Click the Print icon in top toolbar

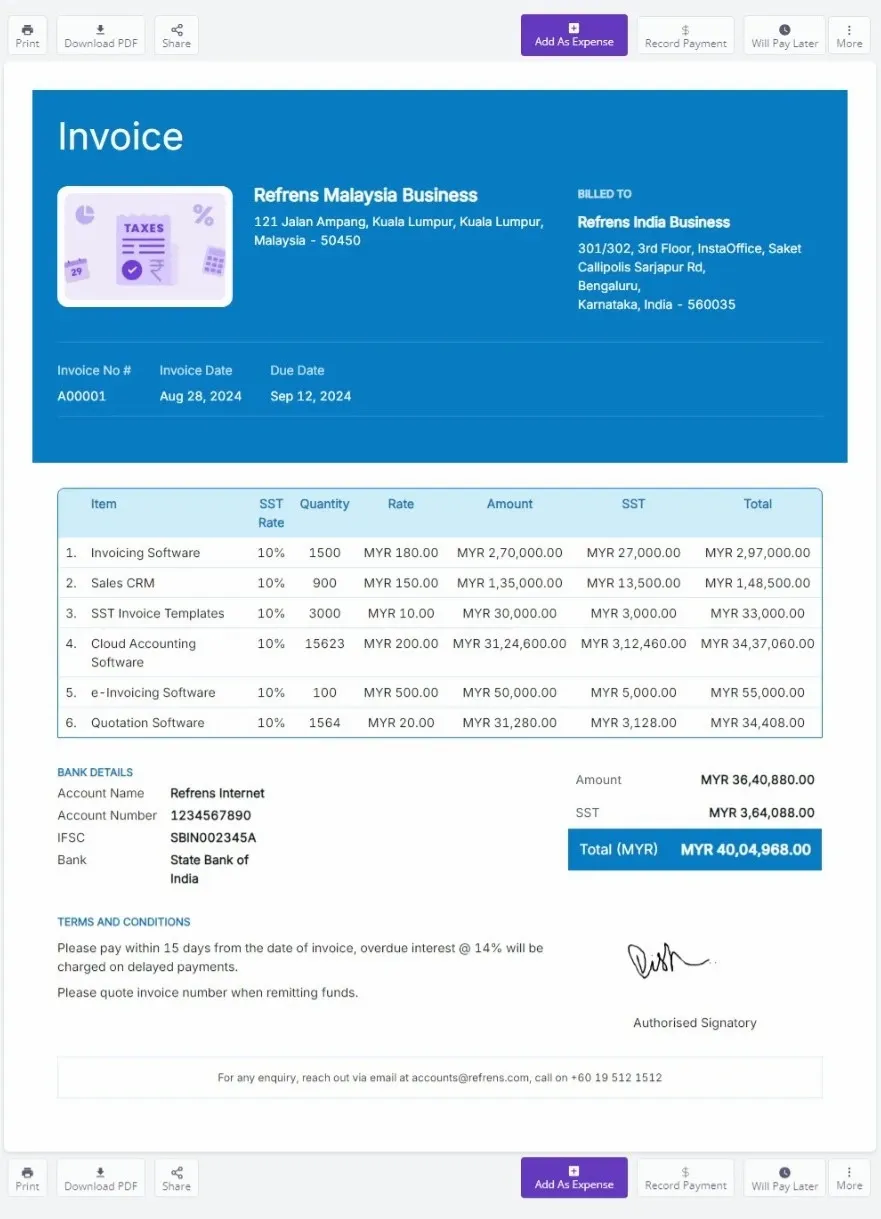[x=27, y=35]
